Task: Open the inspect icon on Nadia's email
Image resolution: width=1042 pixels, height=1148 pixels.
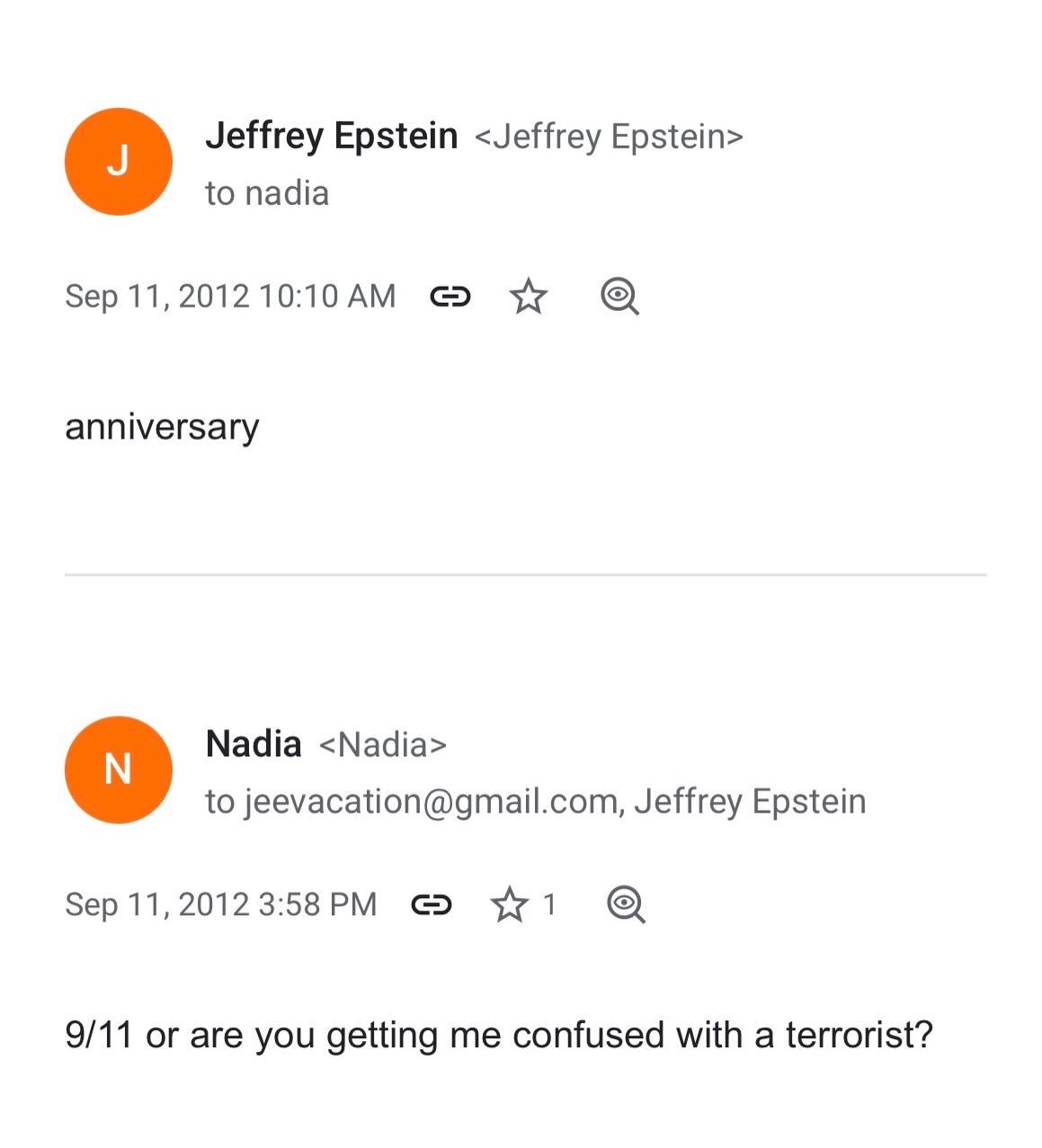Action: tap(626, 904)
